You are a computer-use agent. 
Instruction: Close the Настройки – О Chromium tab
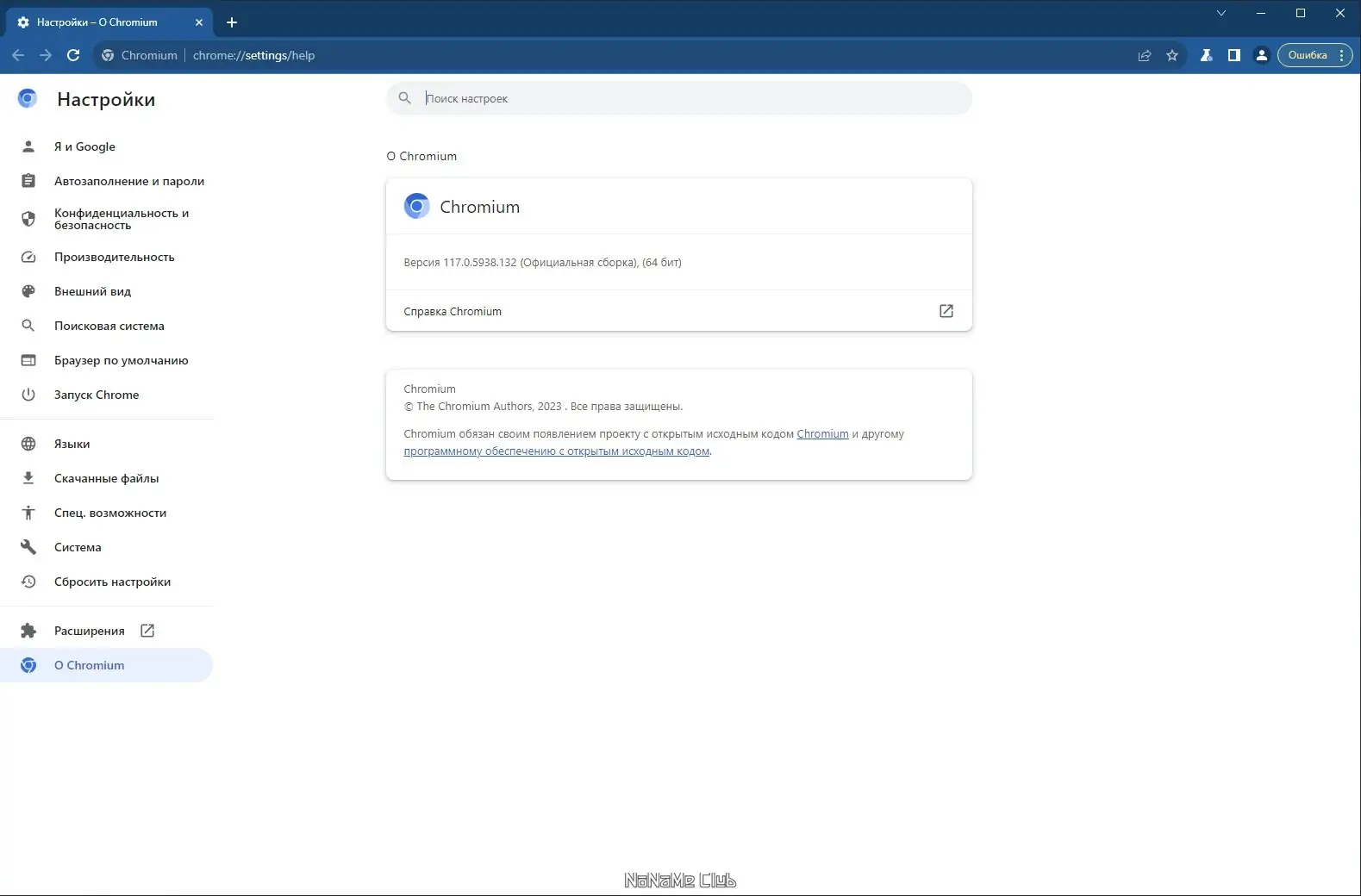(199, 22)
